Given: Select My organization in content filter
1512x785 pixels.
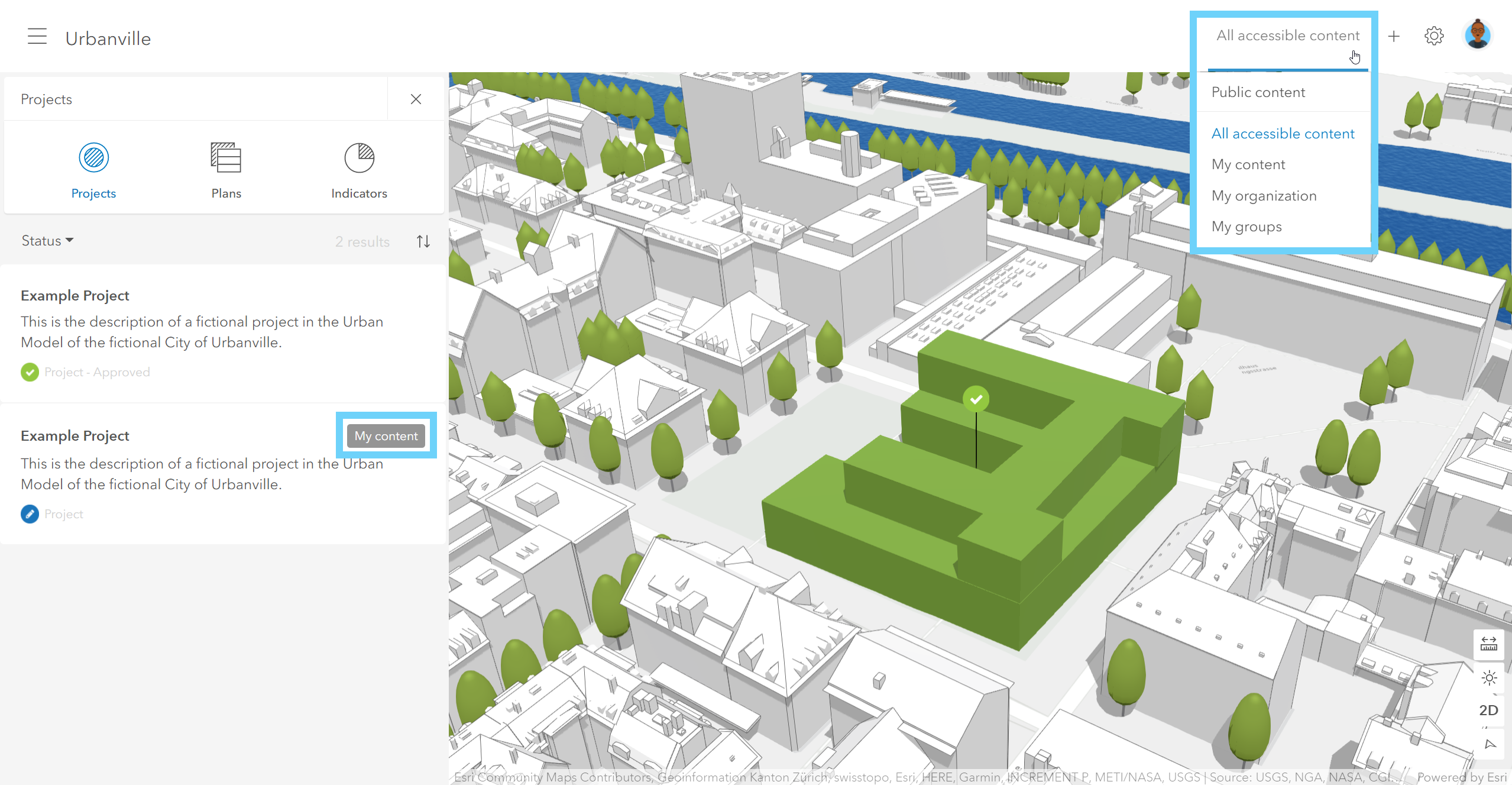Looking at the screenshot, I should pos(1264,196).
